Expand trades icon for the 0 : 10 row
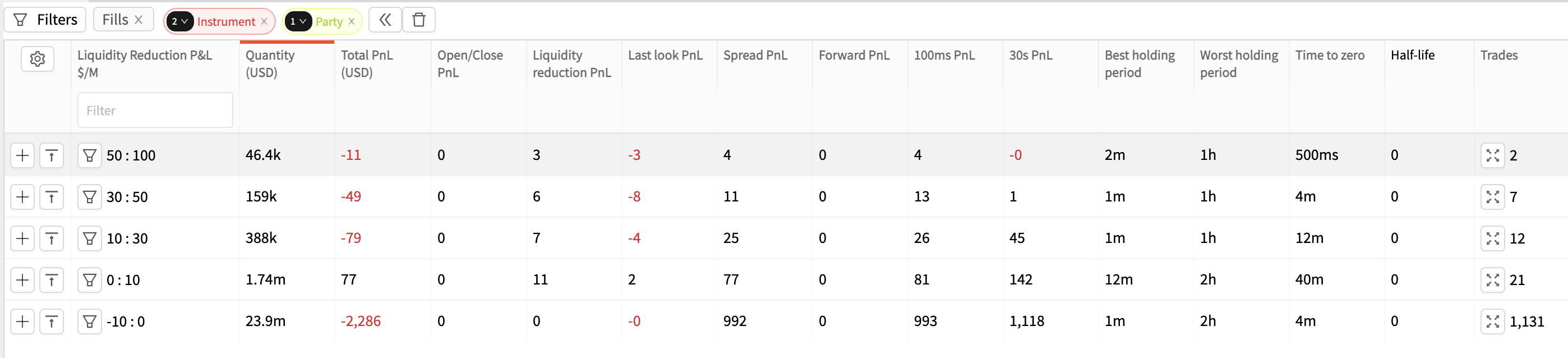 click(1492, 280)
